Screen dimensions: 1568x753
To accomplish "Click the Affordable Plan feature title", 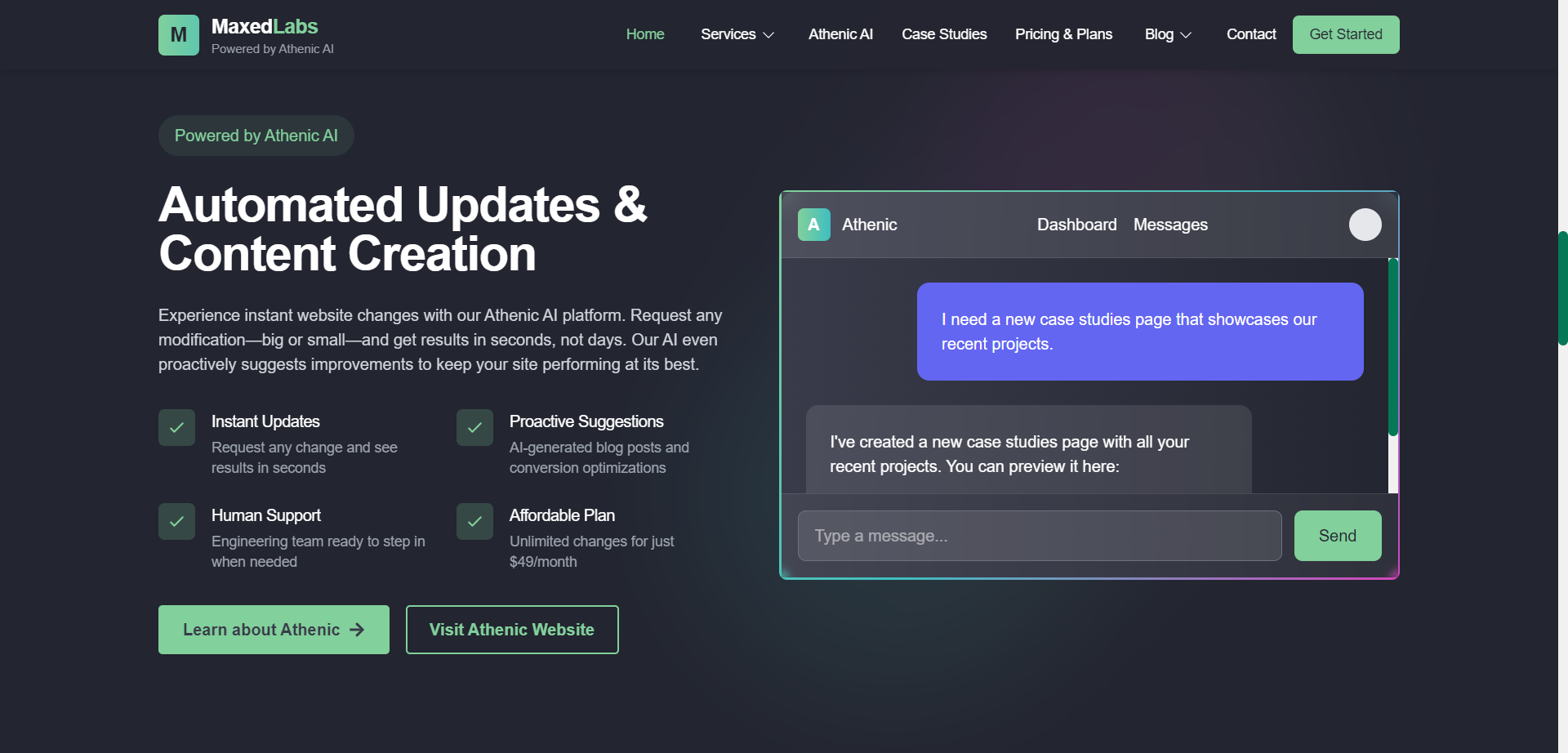I will coord(562,515).
